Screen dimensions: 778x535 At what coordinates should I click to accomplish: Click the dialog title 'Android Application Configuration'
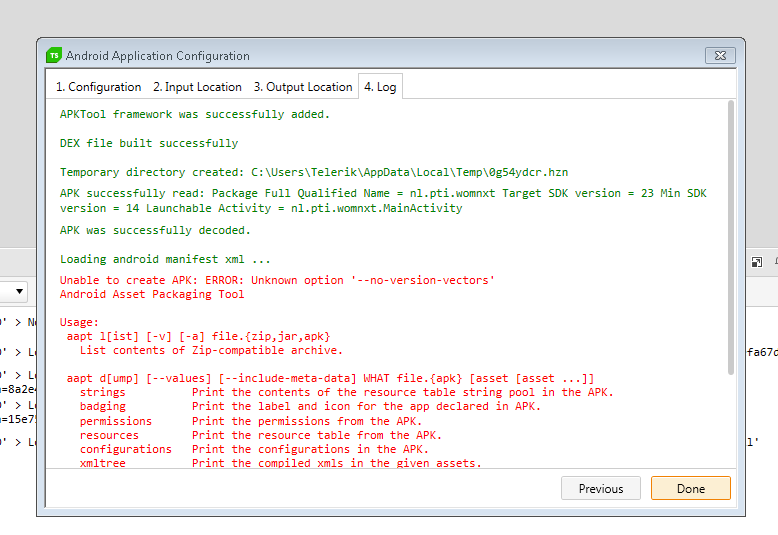coord(157,56)
